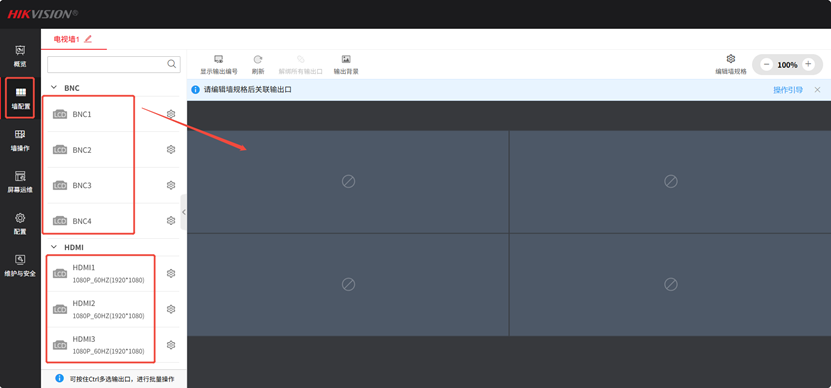This screenshot has width=831, height=388.
Task: Click the LCD icon of HDMI2
Action: click(x=60, y=309)
